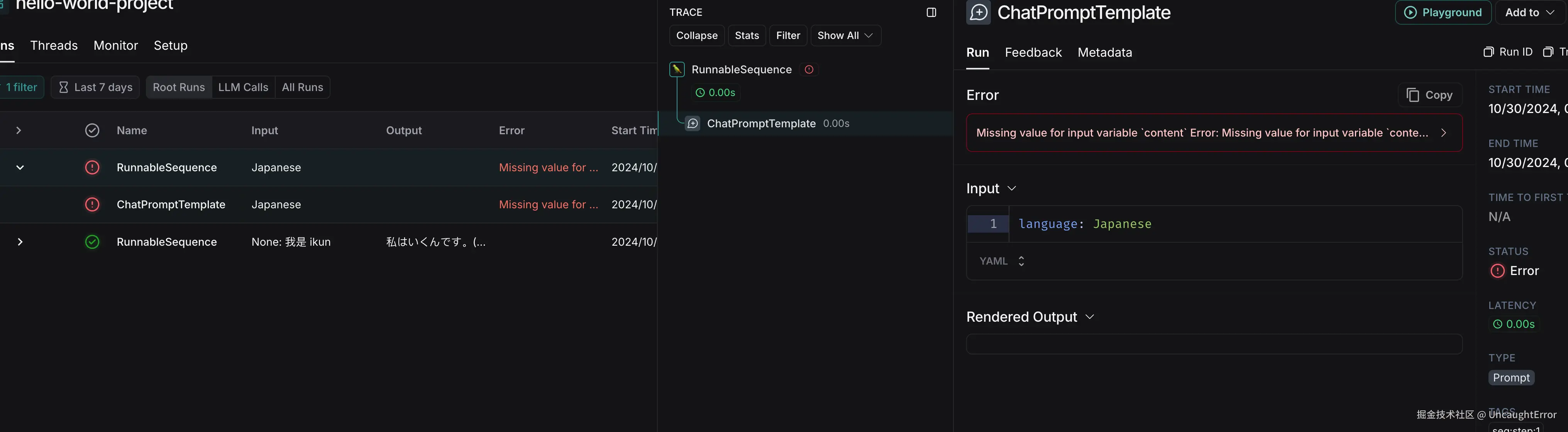The width and height of the screenshot is (1568, 432).
Task: Switch to the Feedback tab
Action: click(1033, 52)
